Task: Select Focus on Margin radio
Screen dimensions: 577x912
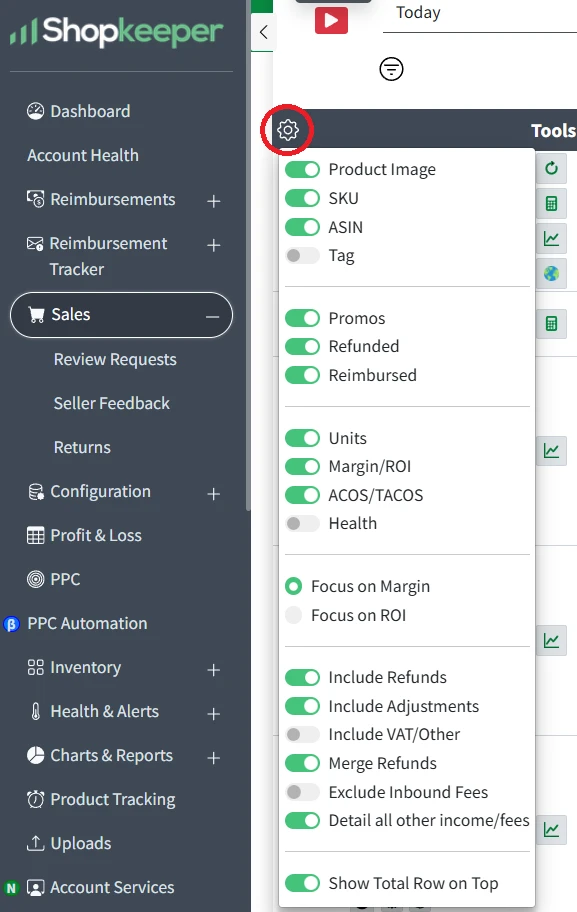Action: pos(294,586)
